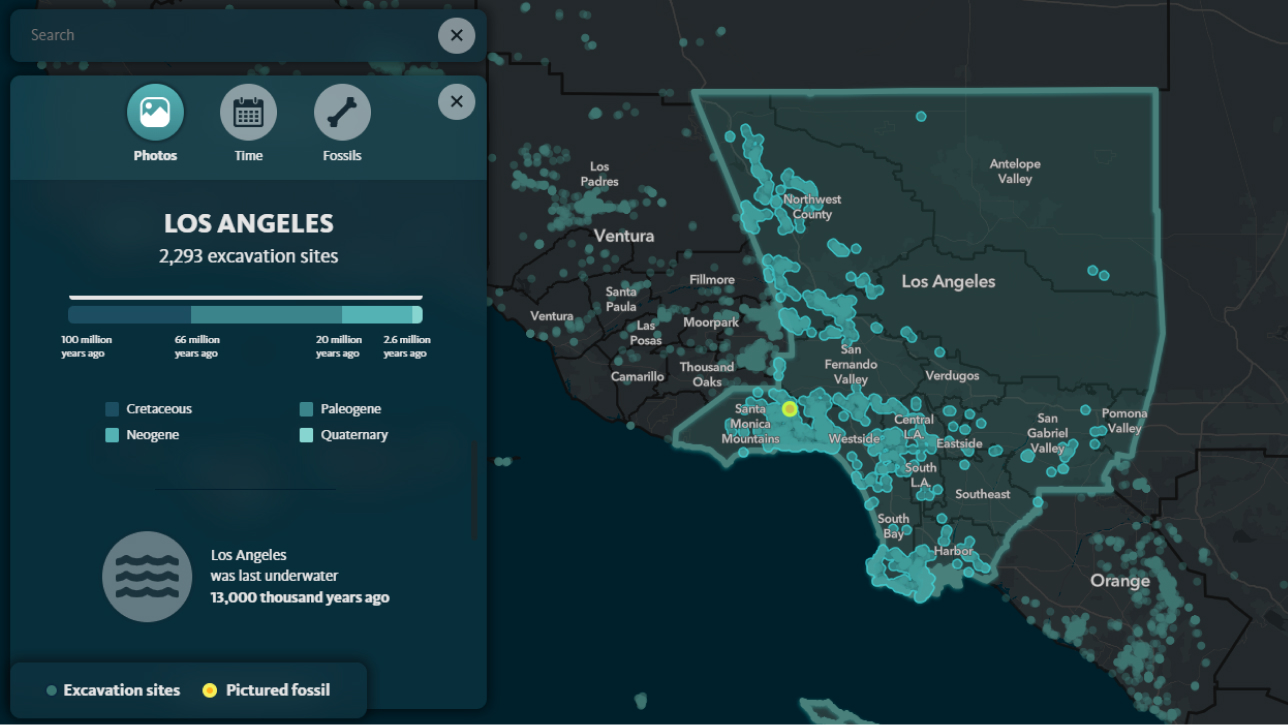Select Orange county label on map

(1119, 581)
